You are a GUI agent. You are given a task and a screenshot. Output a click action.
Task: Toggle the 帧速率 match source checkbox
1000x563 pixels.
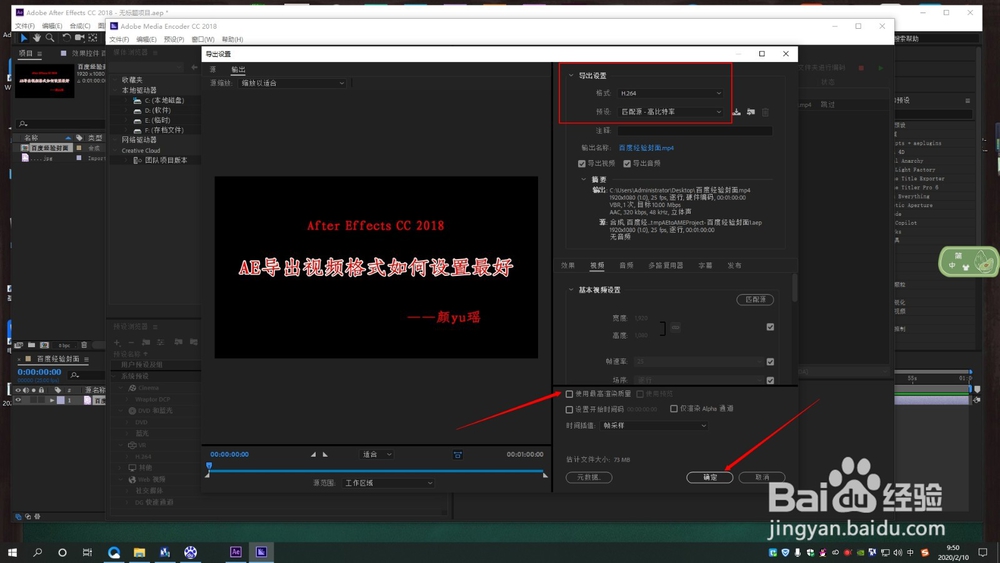(x=770, y=362)
